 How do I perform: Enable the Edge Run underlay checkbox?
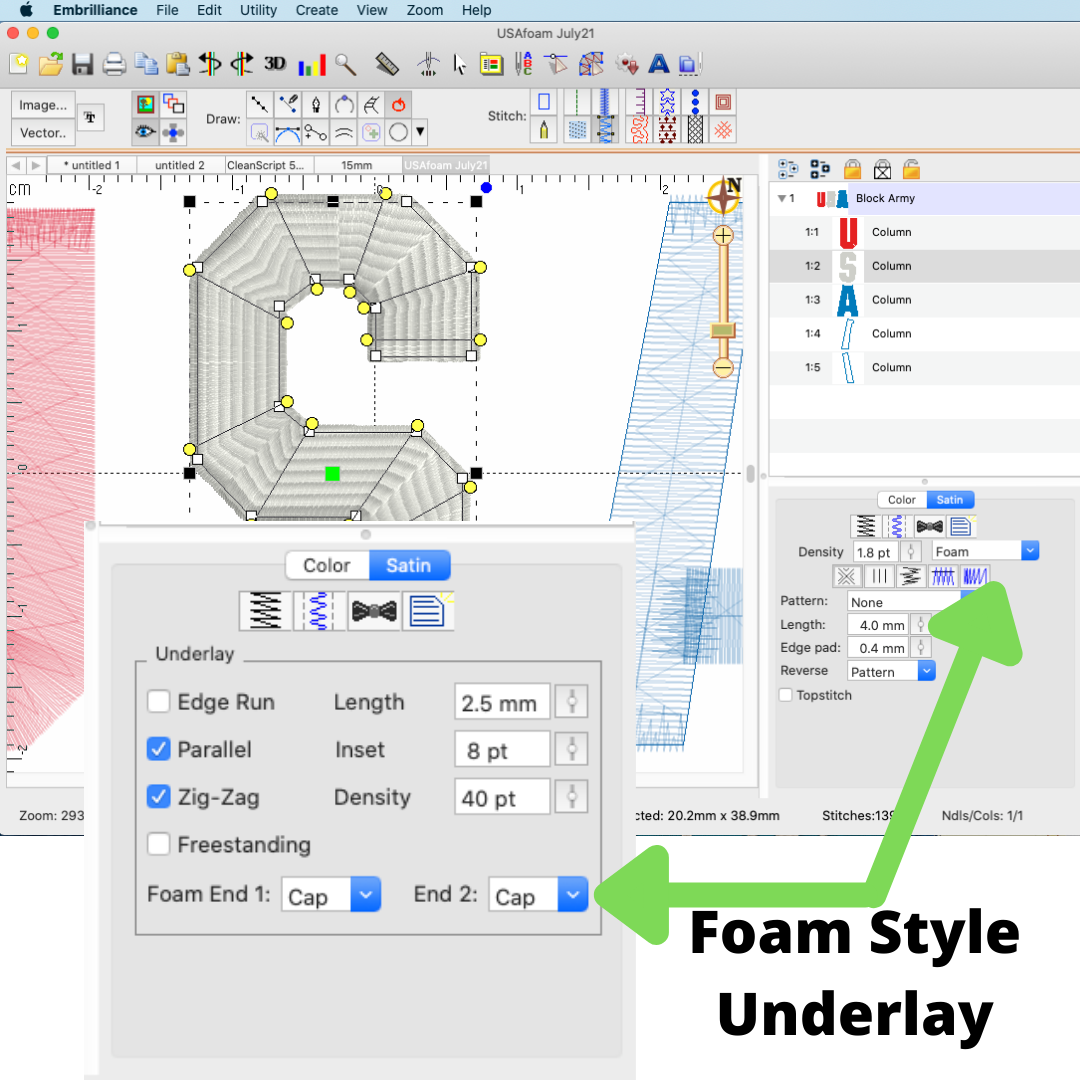coord(158,702)
